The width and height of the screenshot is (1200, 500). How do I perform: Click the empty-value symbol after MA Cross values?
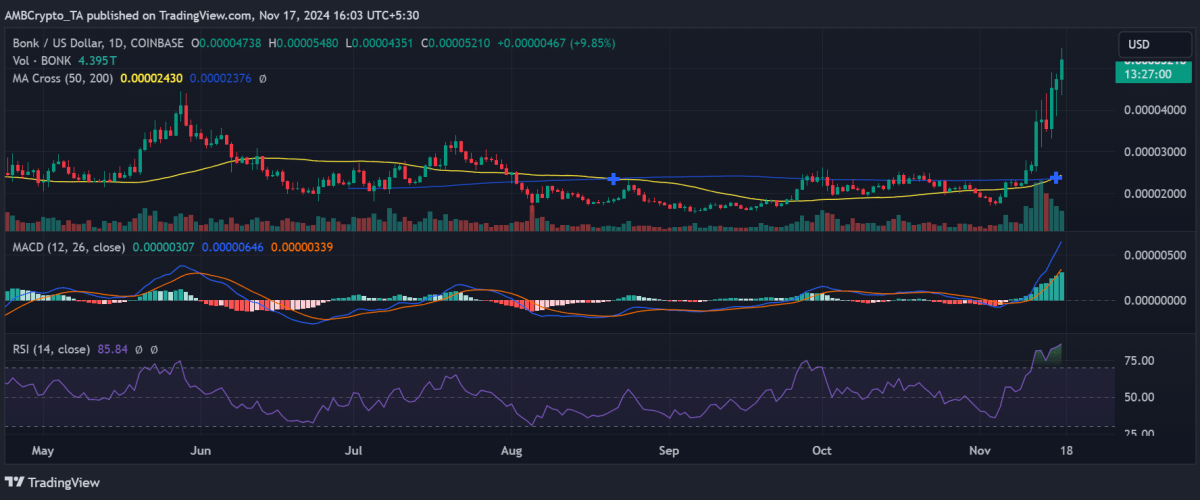pos(262,78)
